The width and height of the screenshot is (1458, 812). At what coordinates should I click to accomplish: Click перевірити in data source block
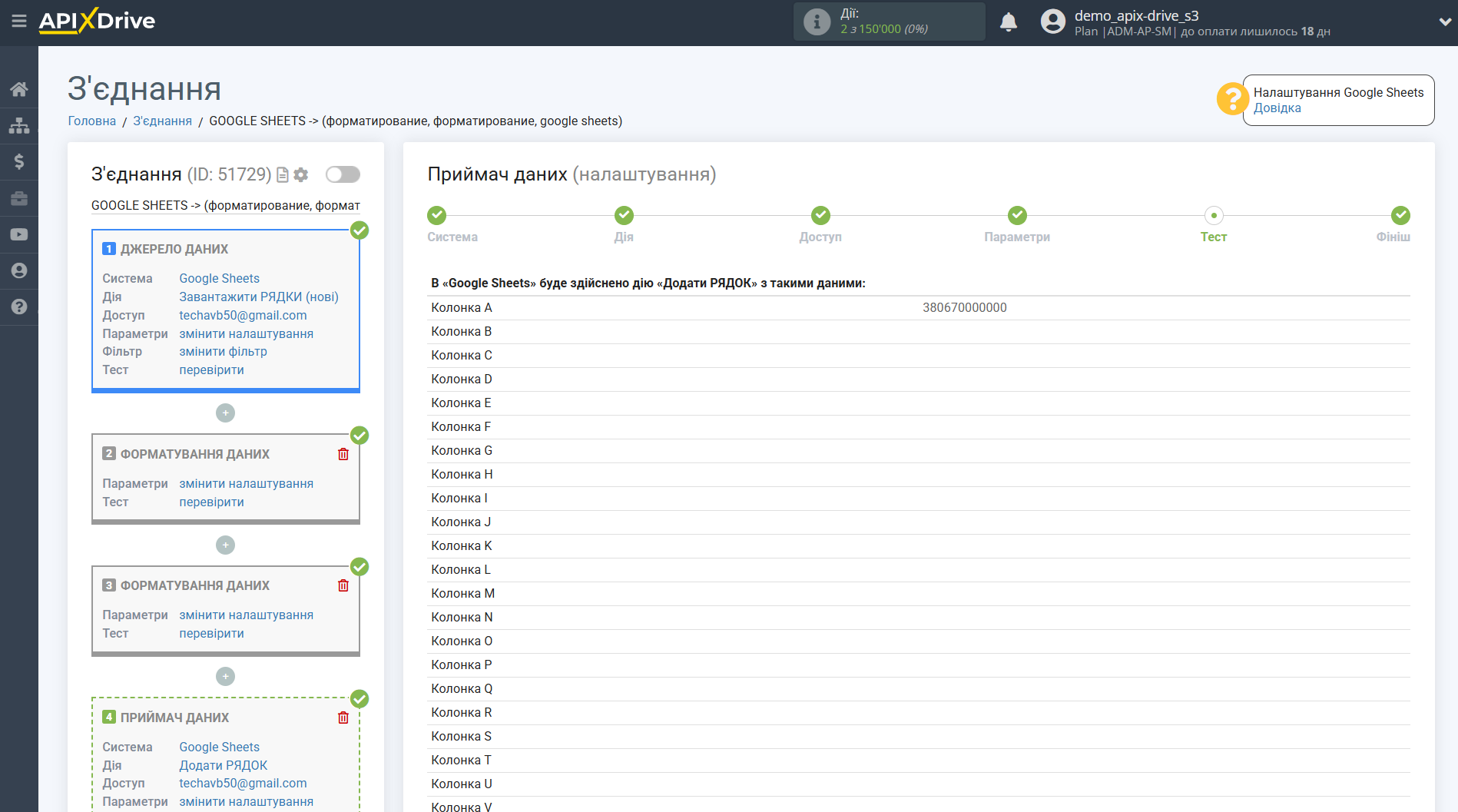[212, 370]
